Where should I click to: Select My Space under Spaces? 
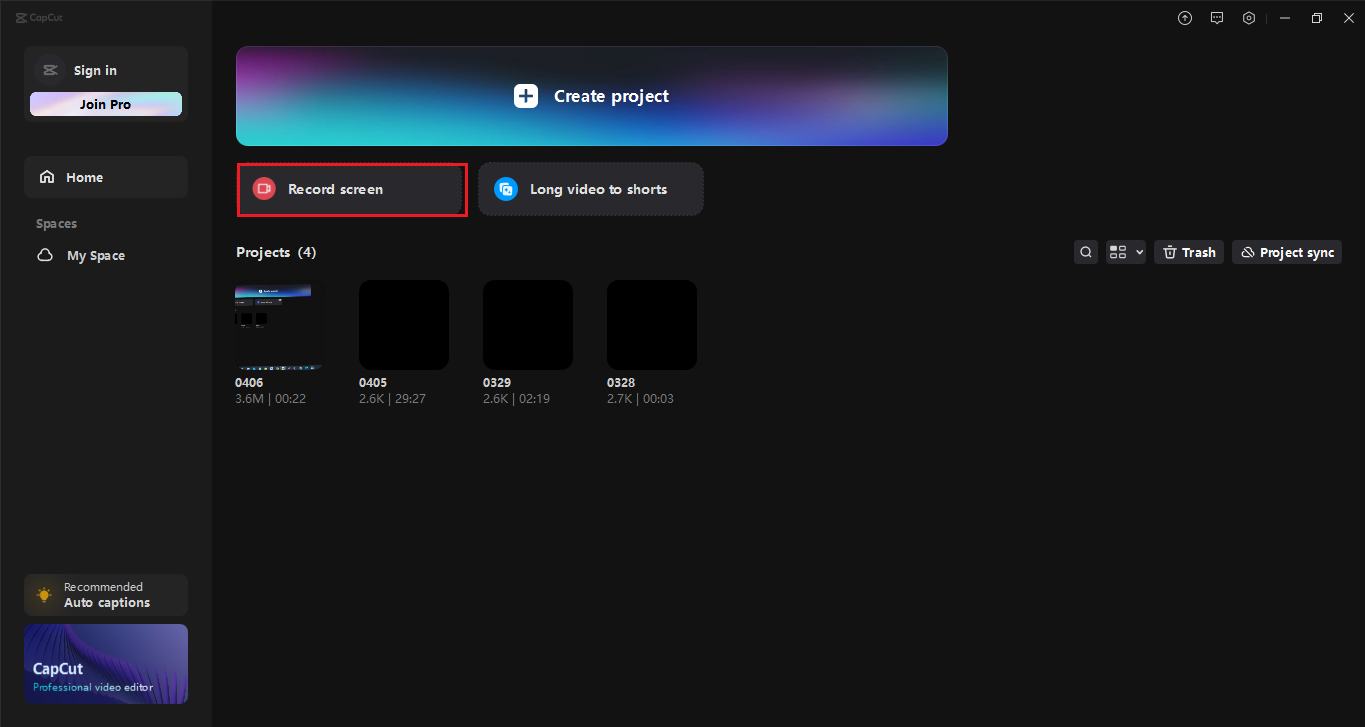pyautogui.click(x=97, y=255)
